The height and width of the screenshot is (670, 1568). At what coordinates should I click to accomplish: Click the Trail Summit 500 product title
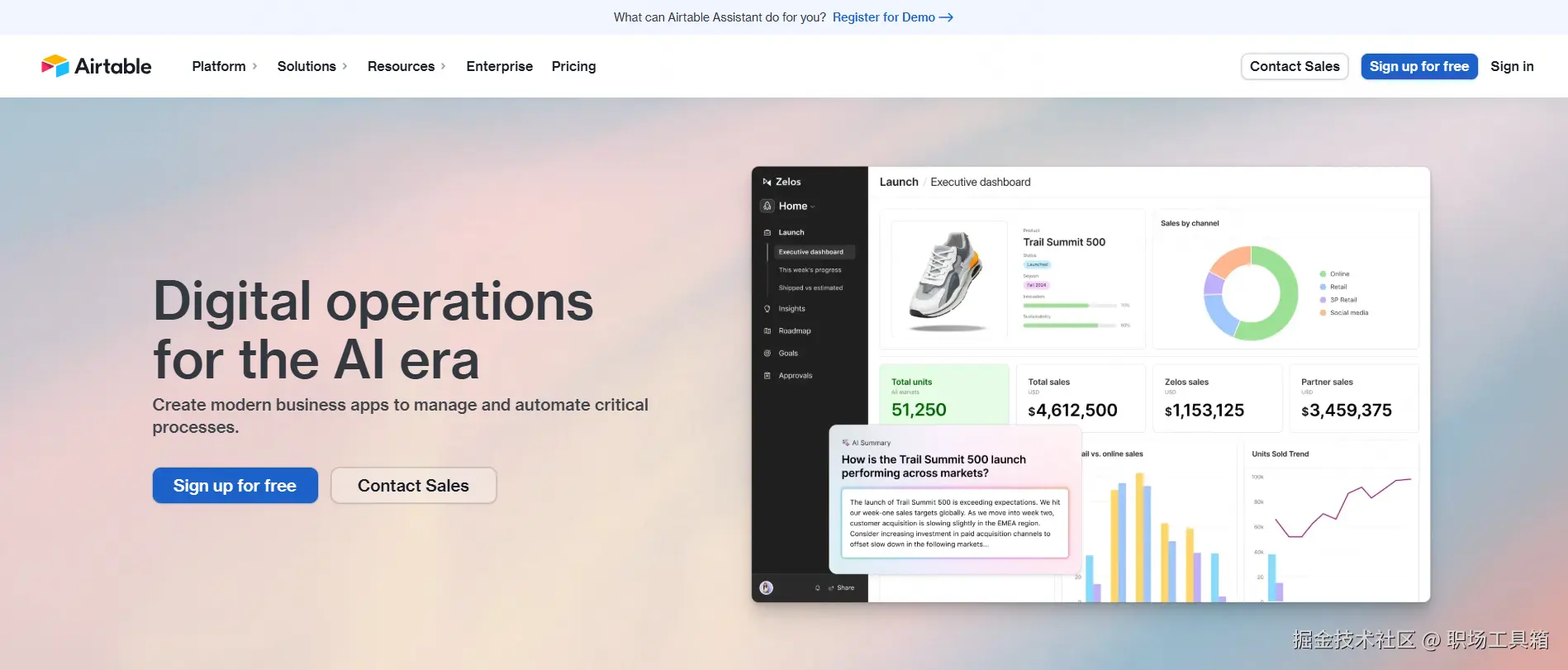1064,242
